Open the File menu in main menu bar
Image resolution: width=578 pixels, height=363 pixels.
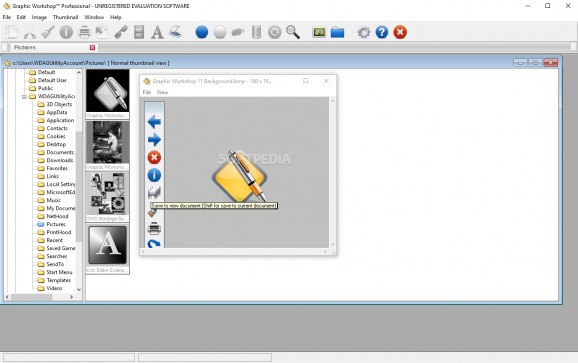click(x=7, y=17)
